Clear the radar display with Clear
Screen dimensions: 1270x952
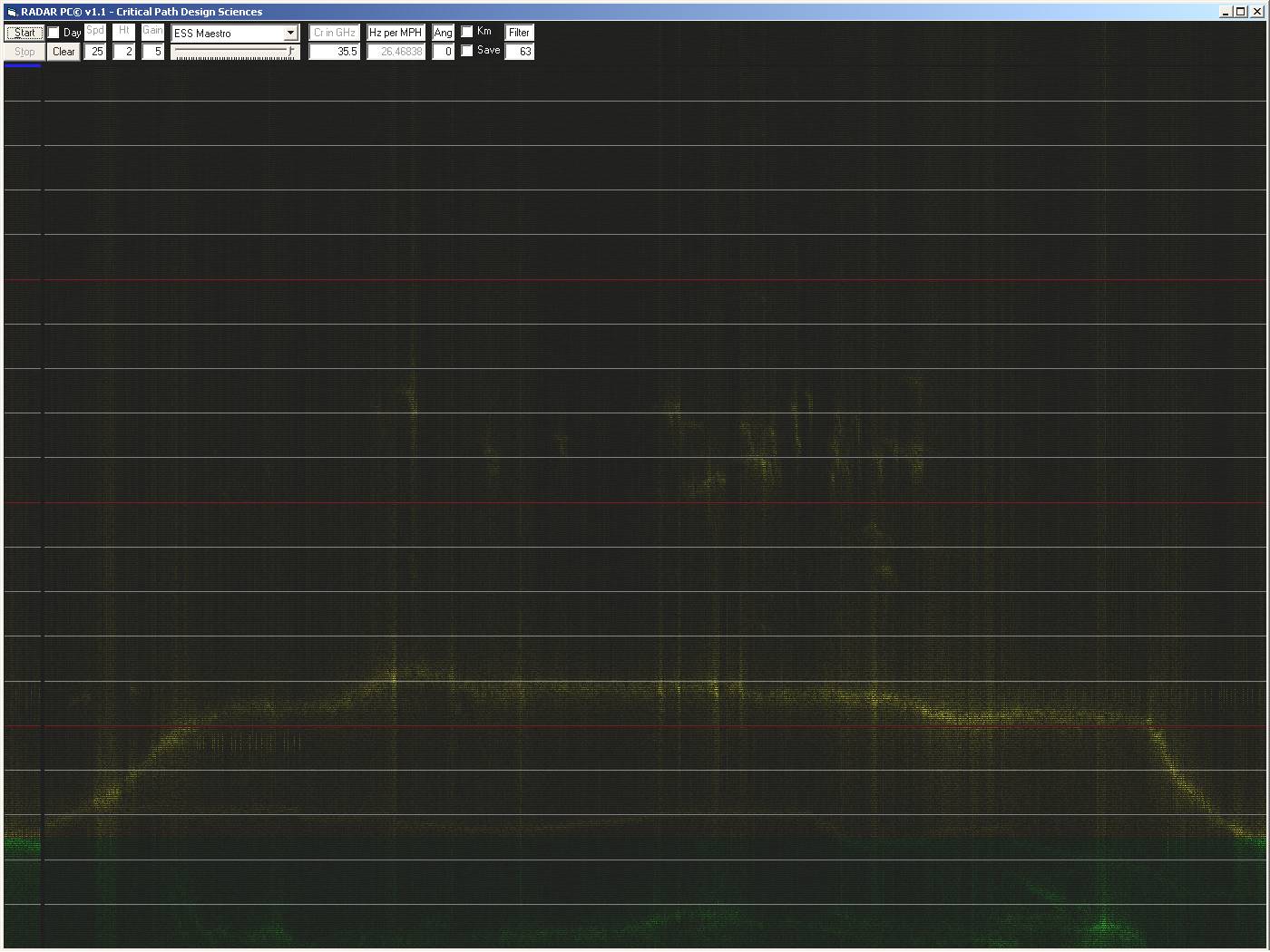(63, 52)
